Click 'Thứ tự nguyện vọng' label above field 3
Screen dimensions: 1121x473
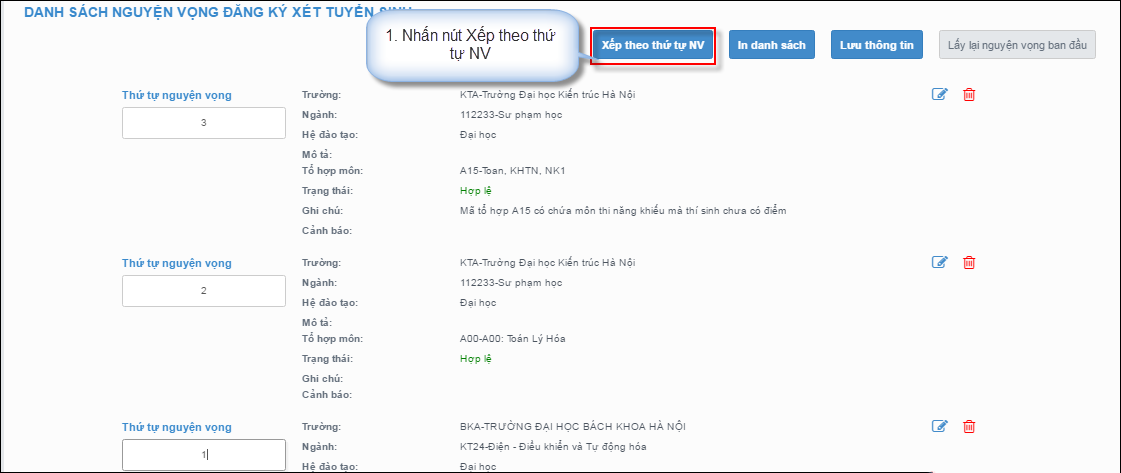coord(177,95)
